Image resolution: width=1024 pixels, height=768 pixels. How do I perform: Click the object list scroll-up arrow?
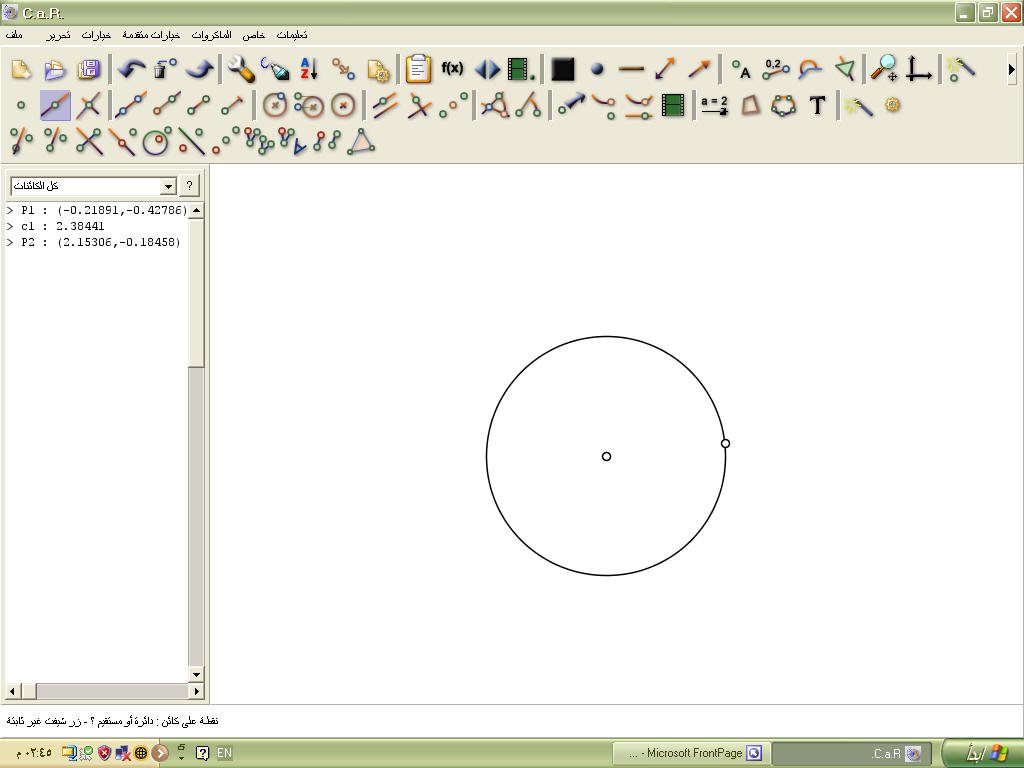196,210
